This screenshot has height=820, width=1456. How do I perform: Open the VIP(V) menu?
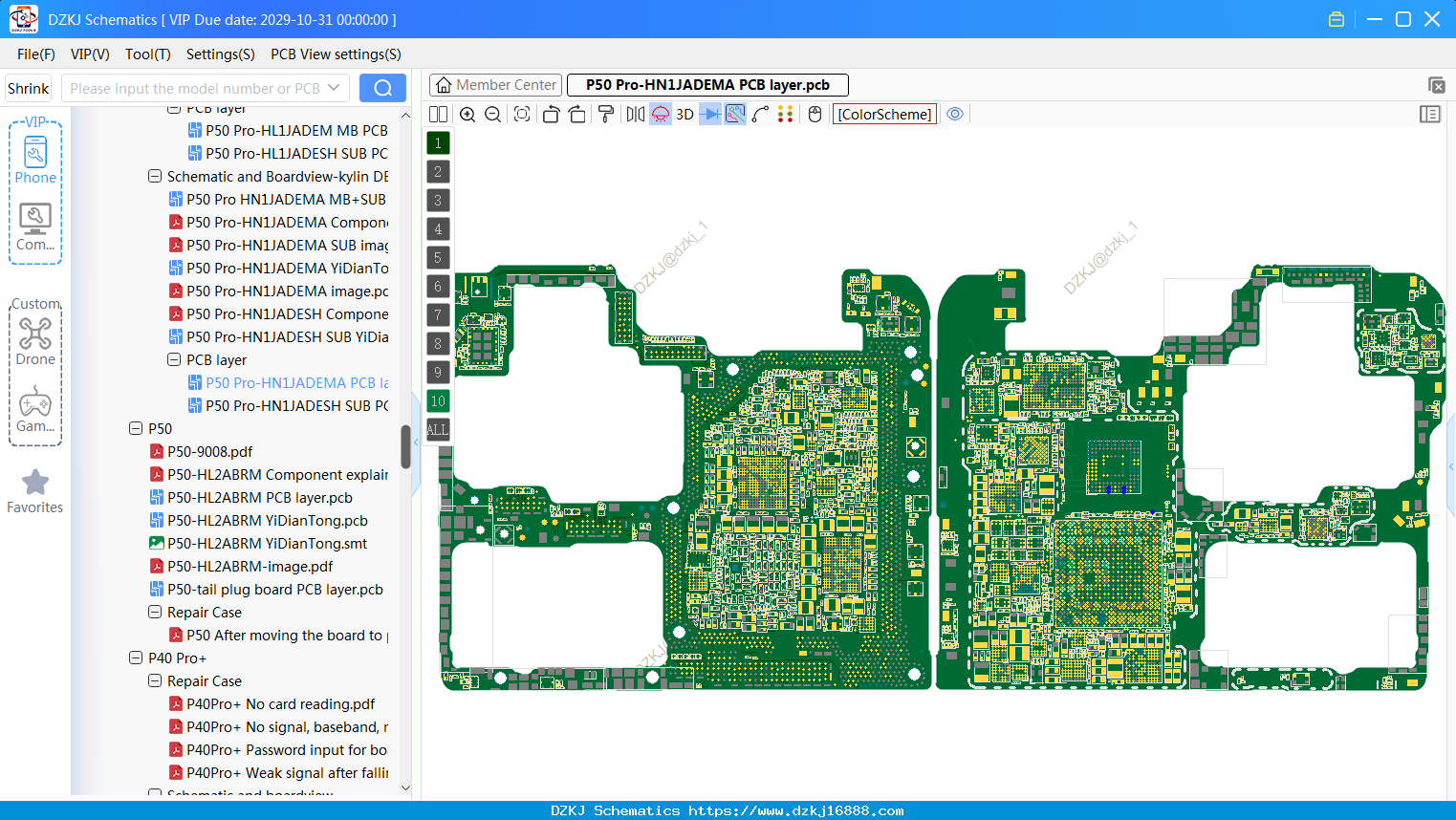[x=90, y=54]
